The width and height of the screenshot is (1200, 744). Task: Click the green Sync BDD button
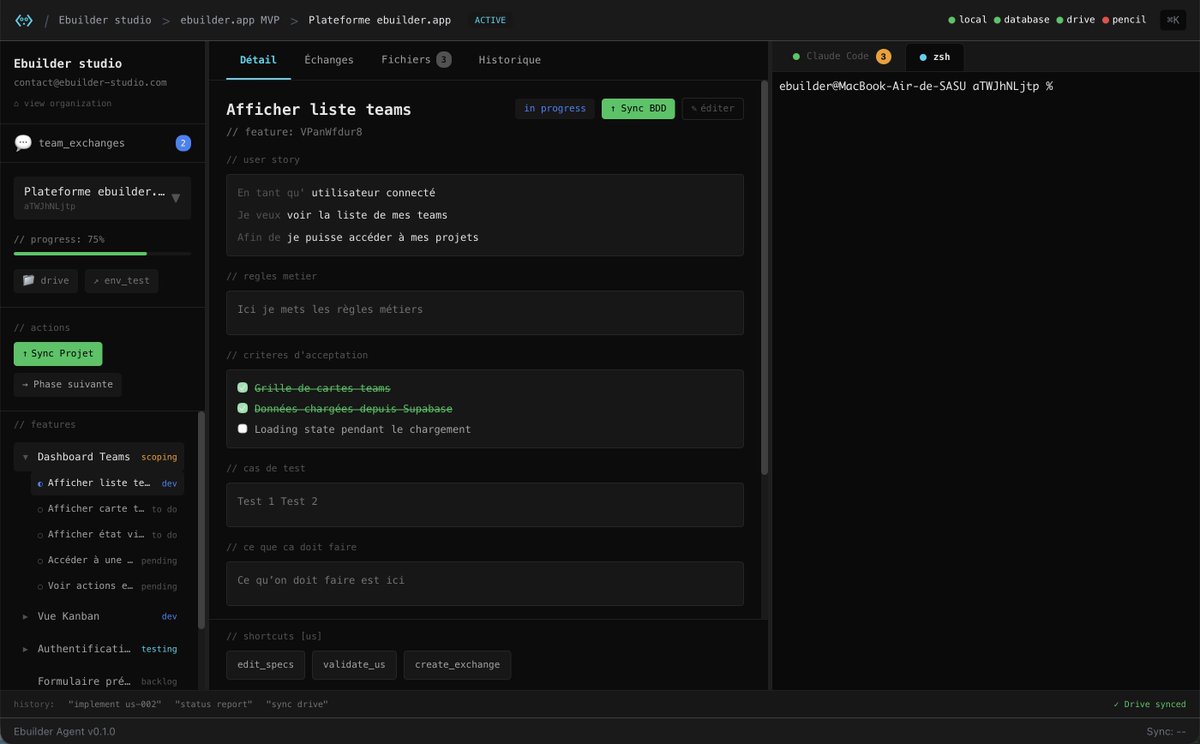[x=638, y=108]
